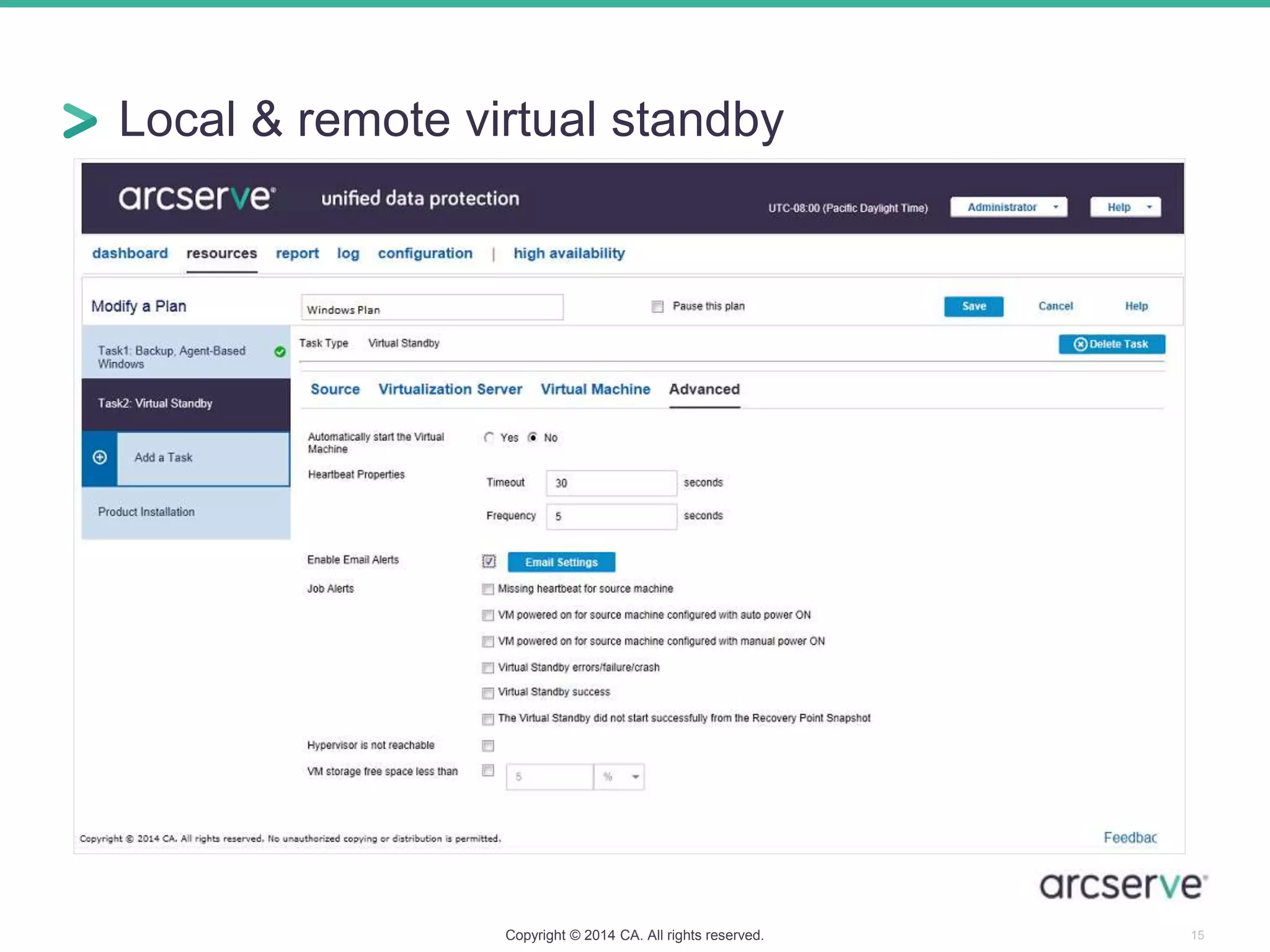Switch to the Source tab

click(335, 389)
